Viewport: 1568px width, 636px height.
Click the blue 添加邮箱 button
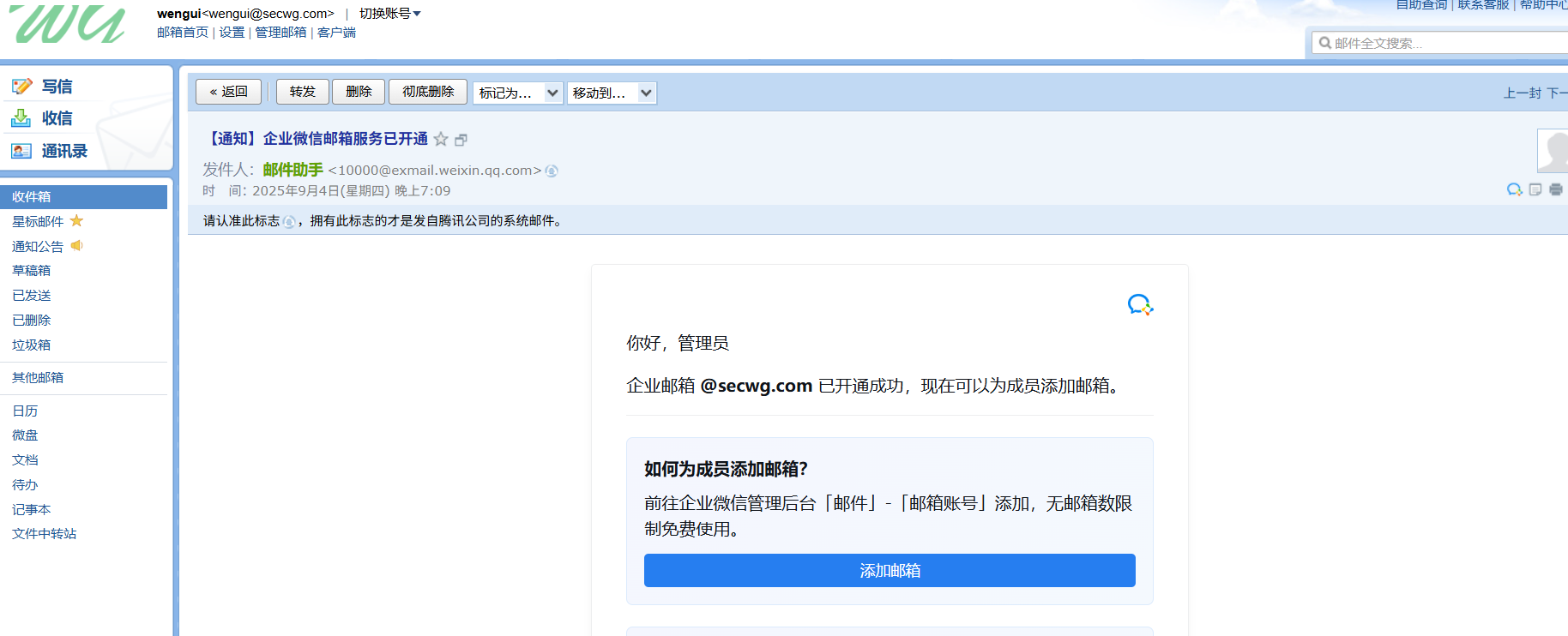(890, 570)
